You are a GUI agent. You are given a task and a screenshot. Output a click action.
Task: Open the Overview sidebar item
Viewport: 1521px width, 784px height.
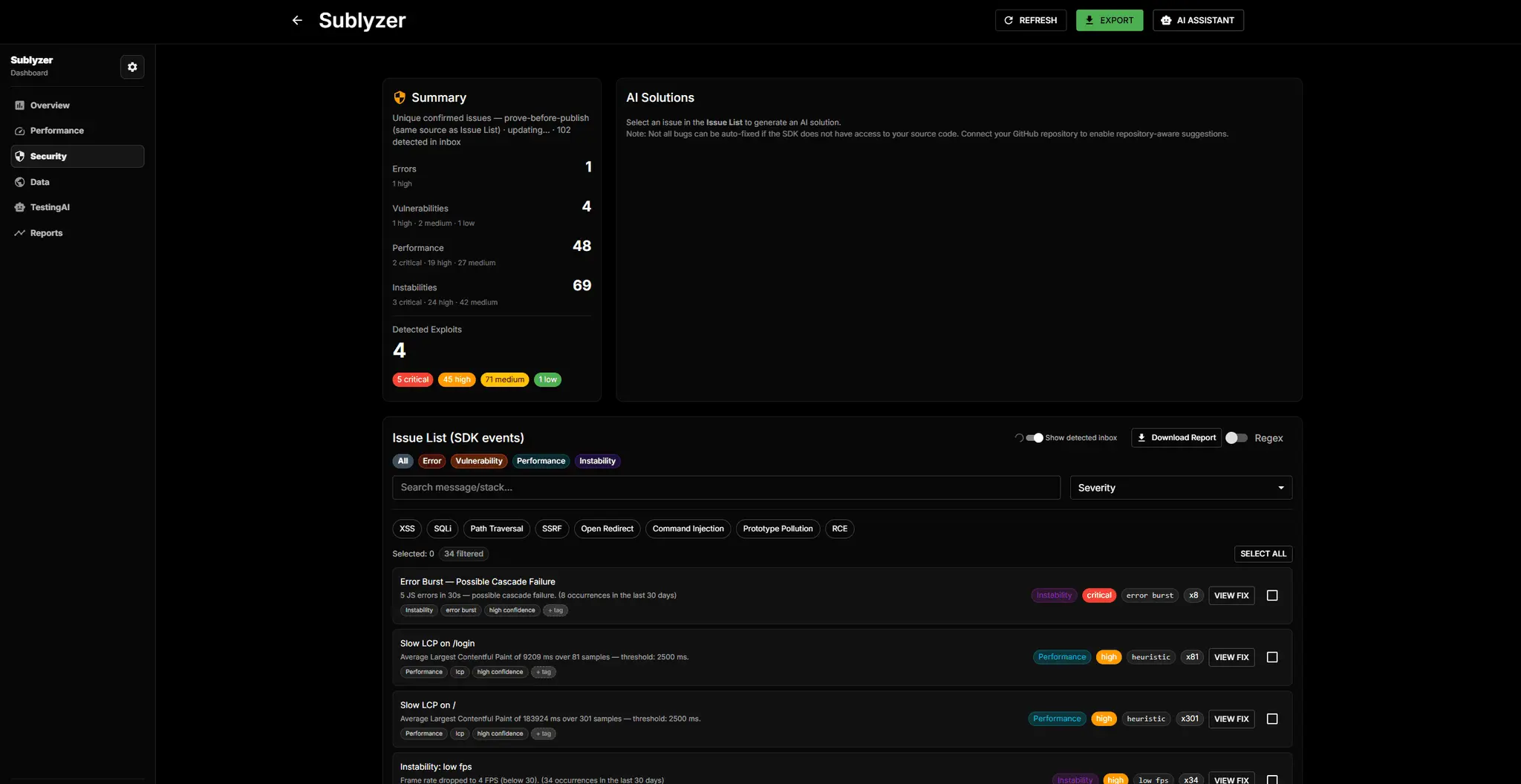click(x=77, y=105)
